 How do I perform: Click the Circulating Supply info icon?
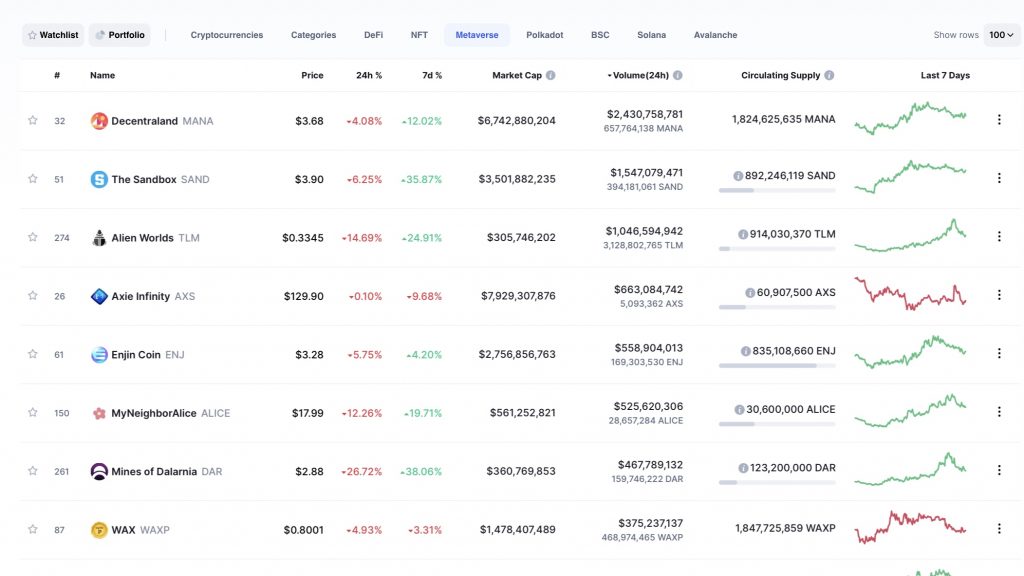[x=829, y=75]
